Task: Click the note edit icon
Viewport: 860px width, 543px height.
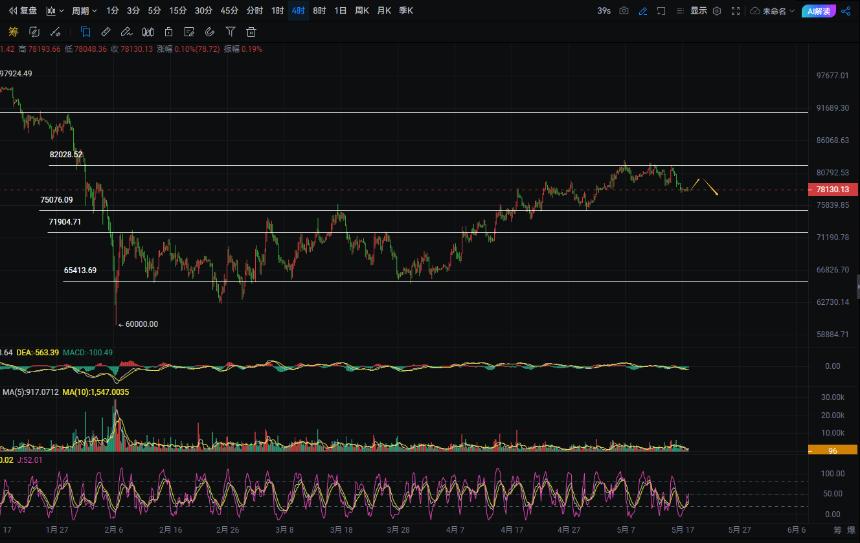Action: [x=189, y=32]
